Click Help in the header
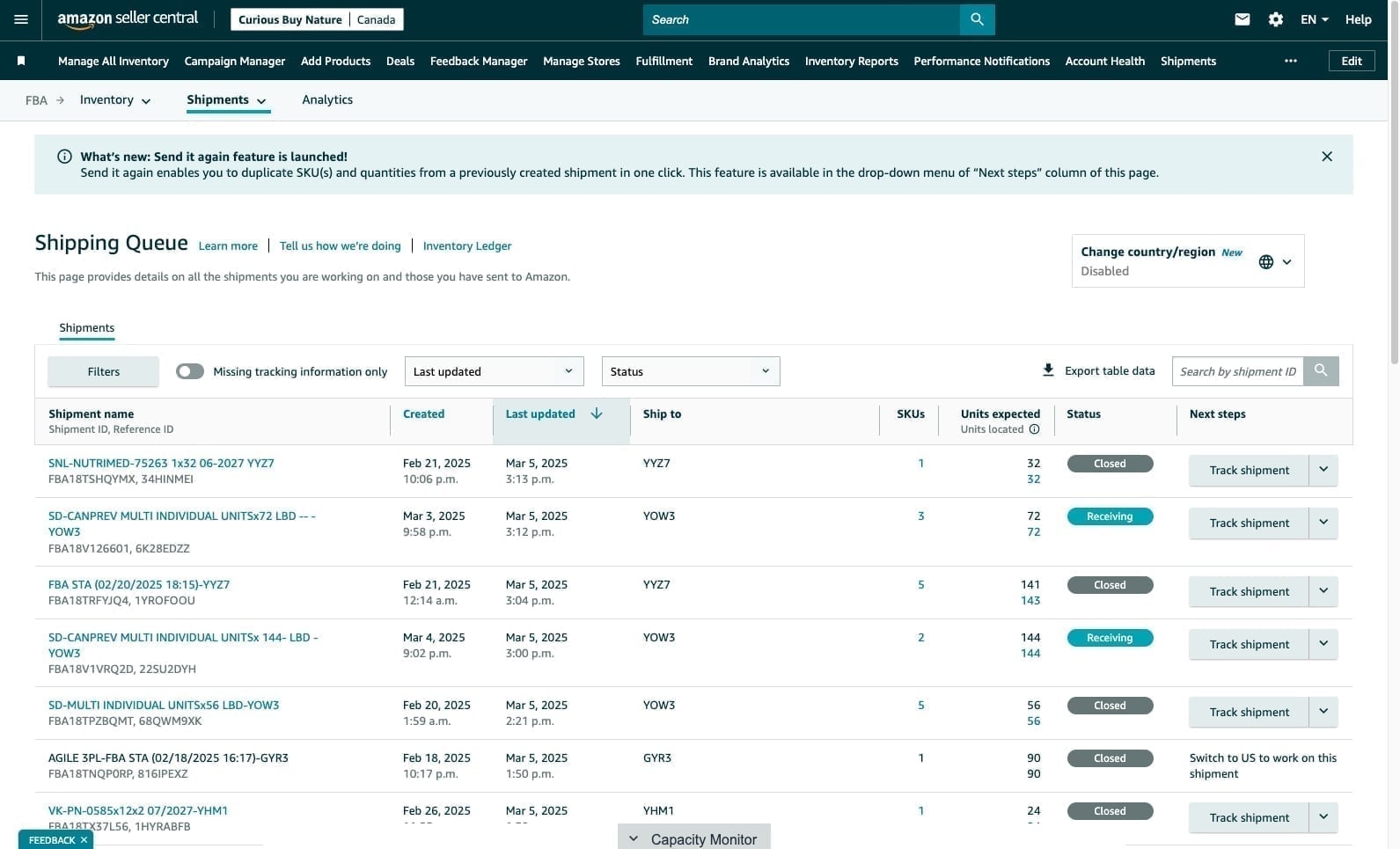 [1358, 19]
